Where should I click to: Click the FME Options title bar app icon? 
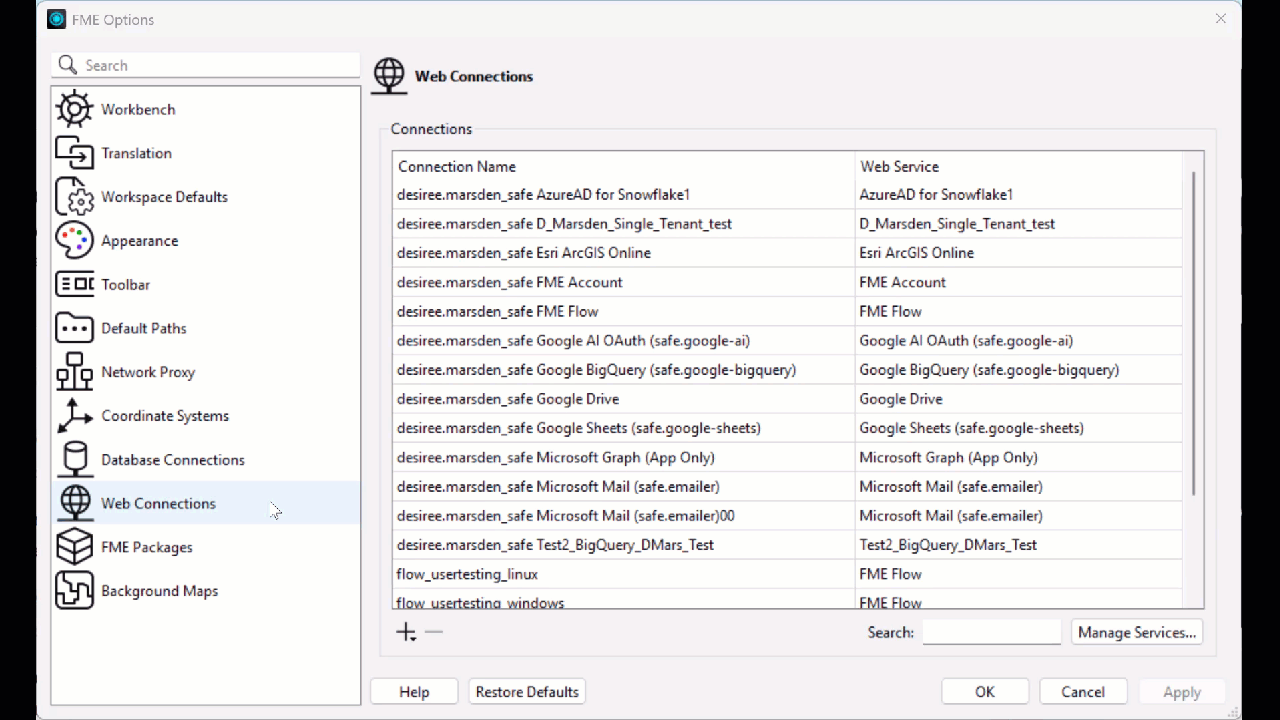pyautogui.click(x=57, y=19)
